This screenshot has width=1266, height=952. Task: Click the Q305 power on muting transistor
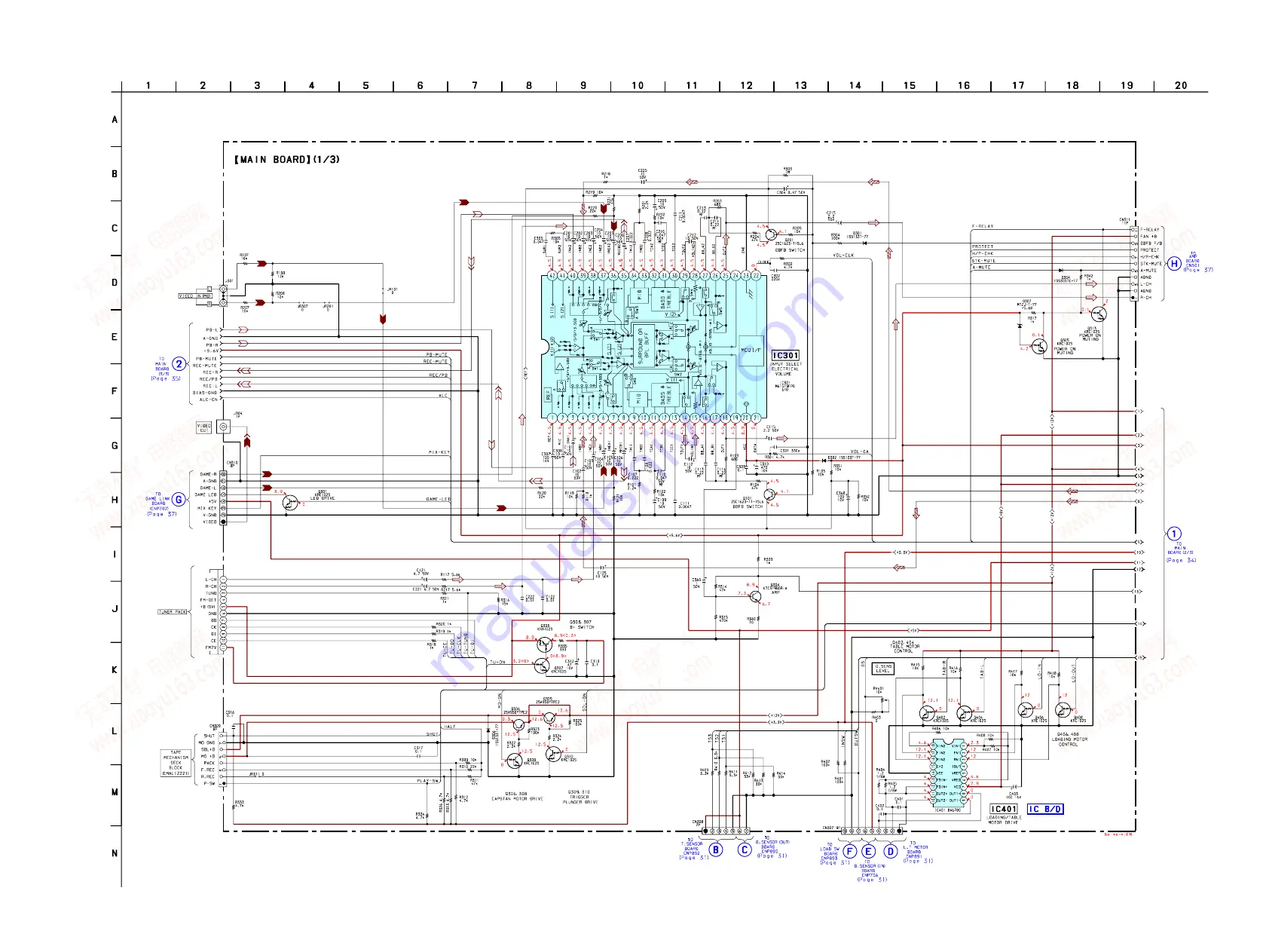(1038, 347)
